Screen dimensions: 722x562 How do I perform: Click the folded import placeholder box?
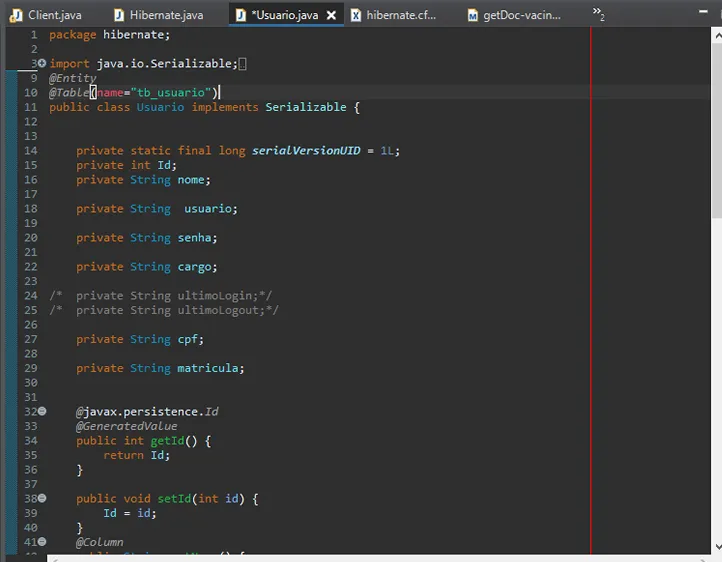coord(243,64)
